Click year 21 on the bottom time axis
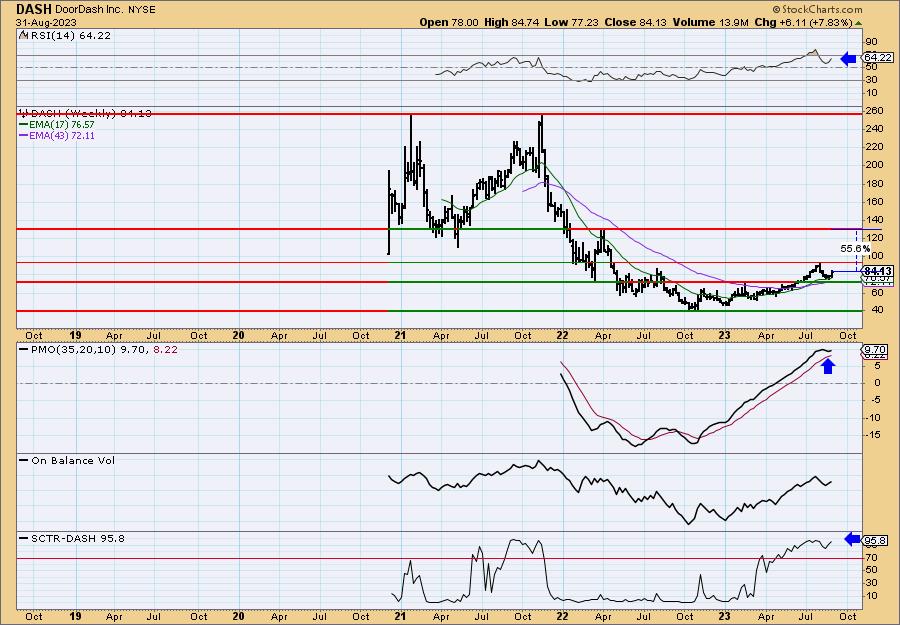900x625 pixels. 400,617
